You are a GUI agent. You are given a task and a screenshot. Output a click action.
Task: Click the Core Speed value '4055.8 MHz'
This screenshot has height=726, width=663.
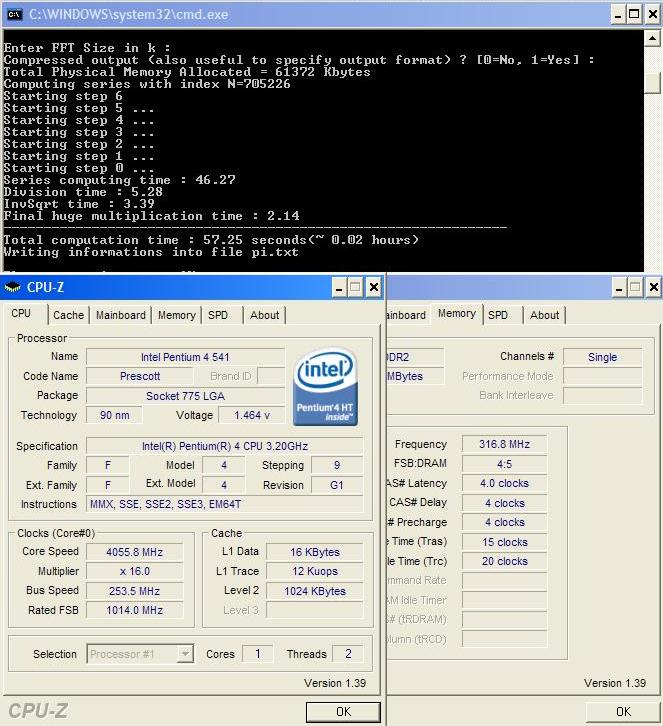coord(134,552)
